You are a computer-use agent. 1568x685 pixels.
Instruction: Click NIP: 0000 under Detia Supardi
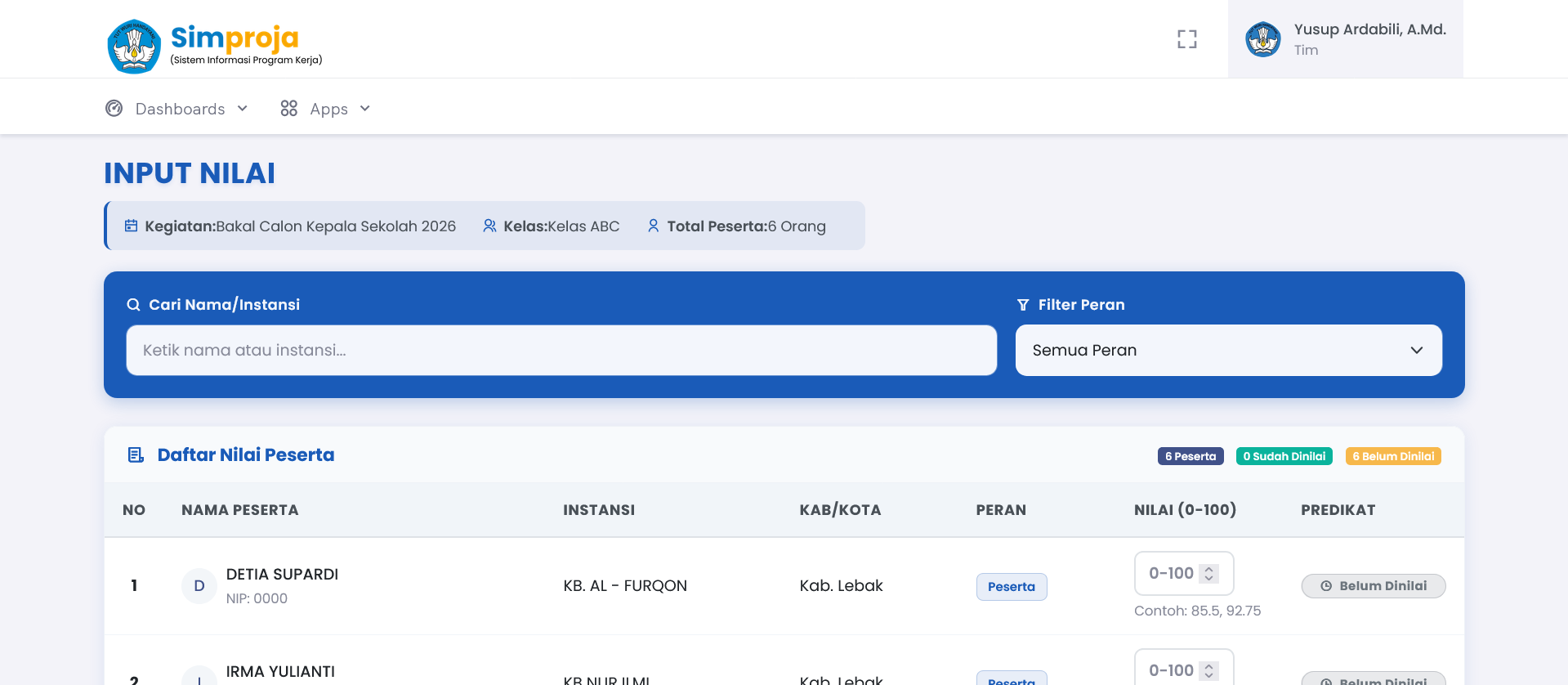click(x=257, y=598)
